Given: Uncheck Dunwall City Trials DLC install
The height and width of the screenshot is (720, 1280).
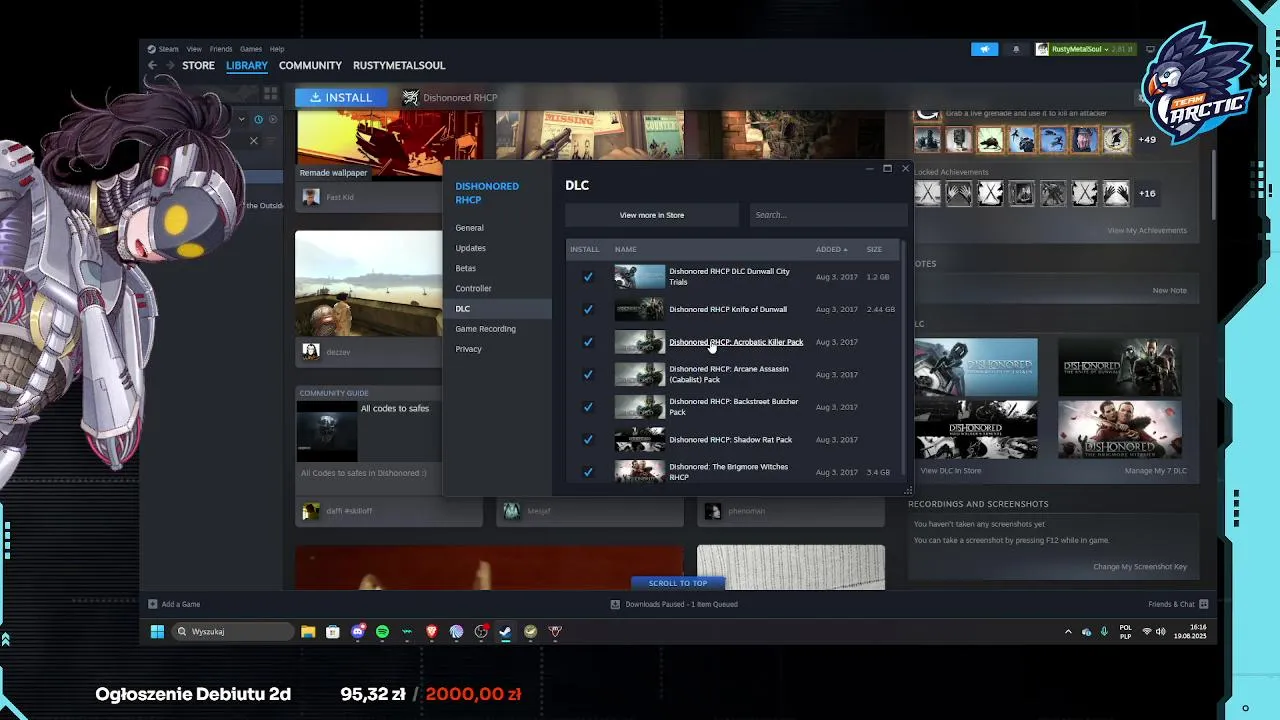Looking at the screenshot, I should point(588,277).
